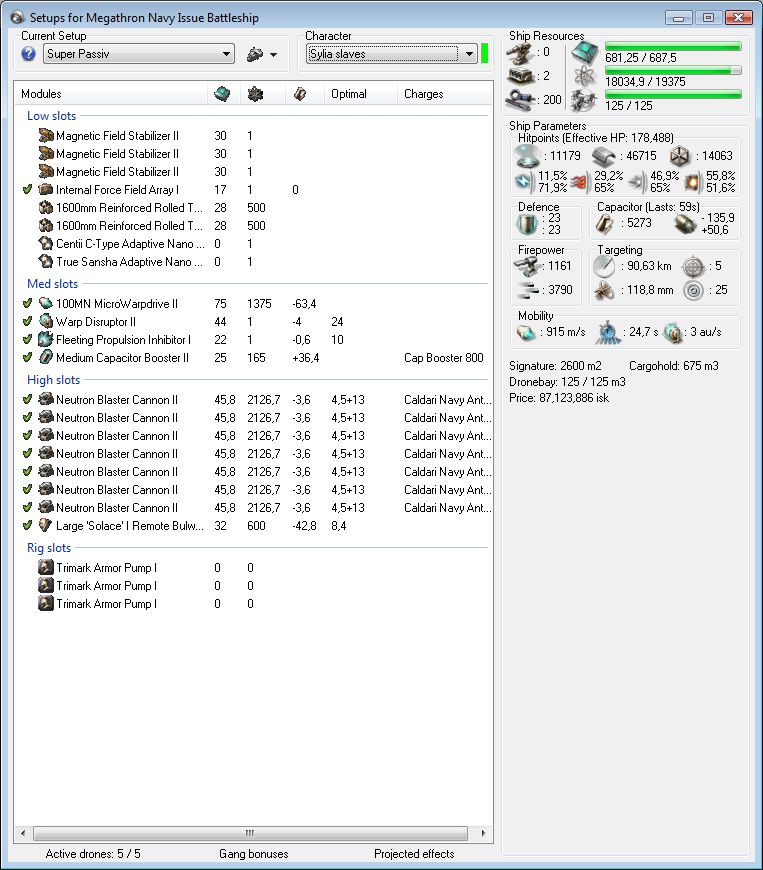Click the first Magnetic Field Stabilizer II icon
Screen dimensions: 763x870
(46, 135)
